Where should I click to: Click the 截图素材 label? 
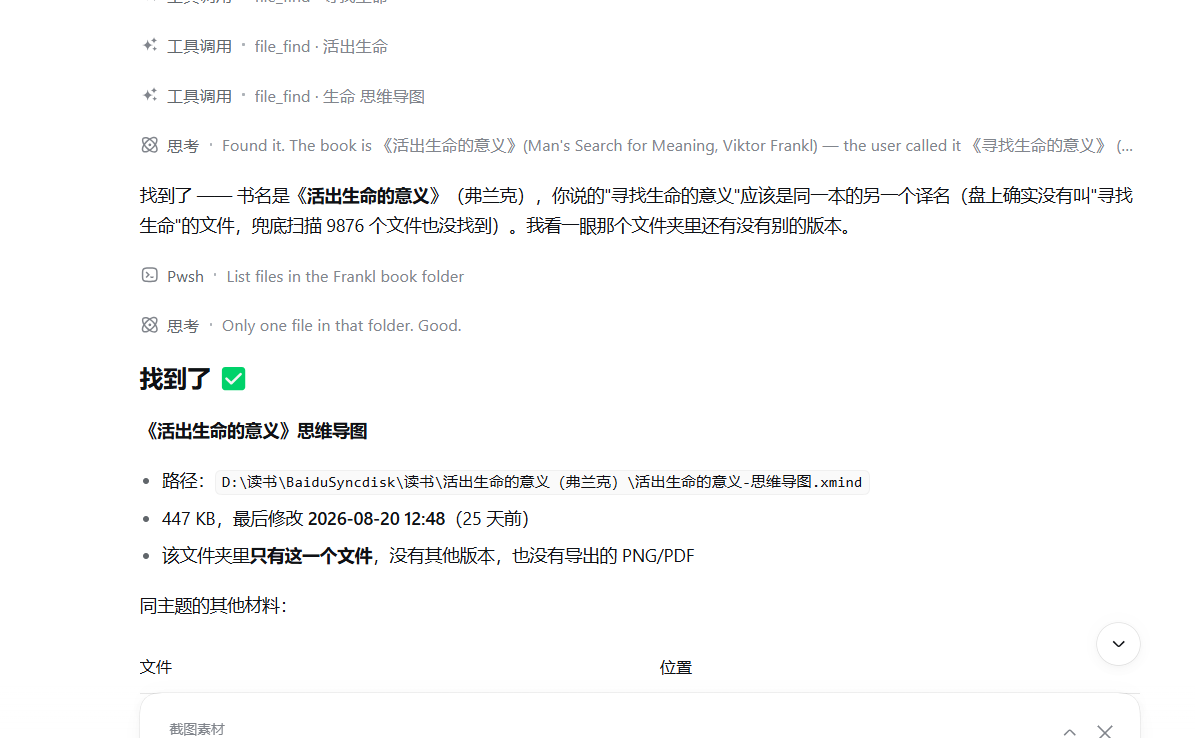click(197, 729)
